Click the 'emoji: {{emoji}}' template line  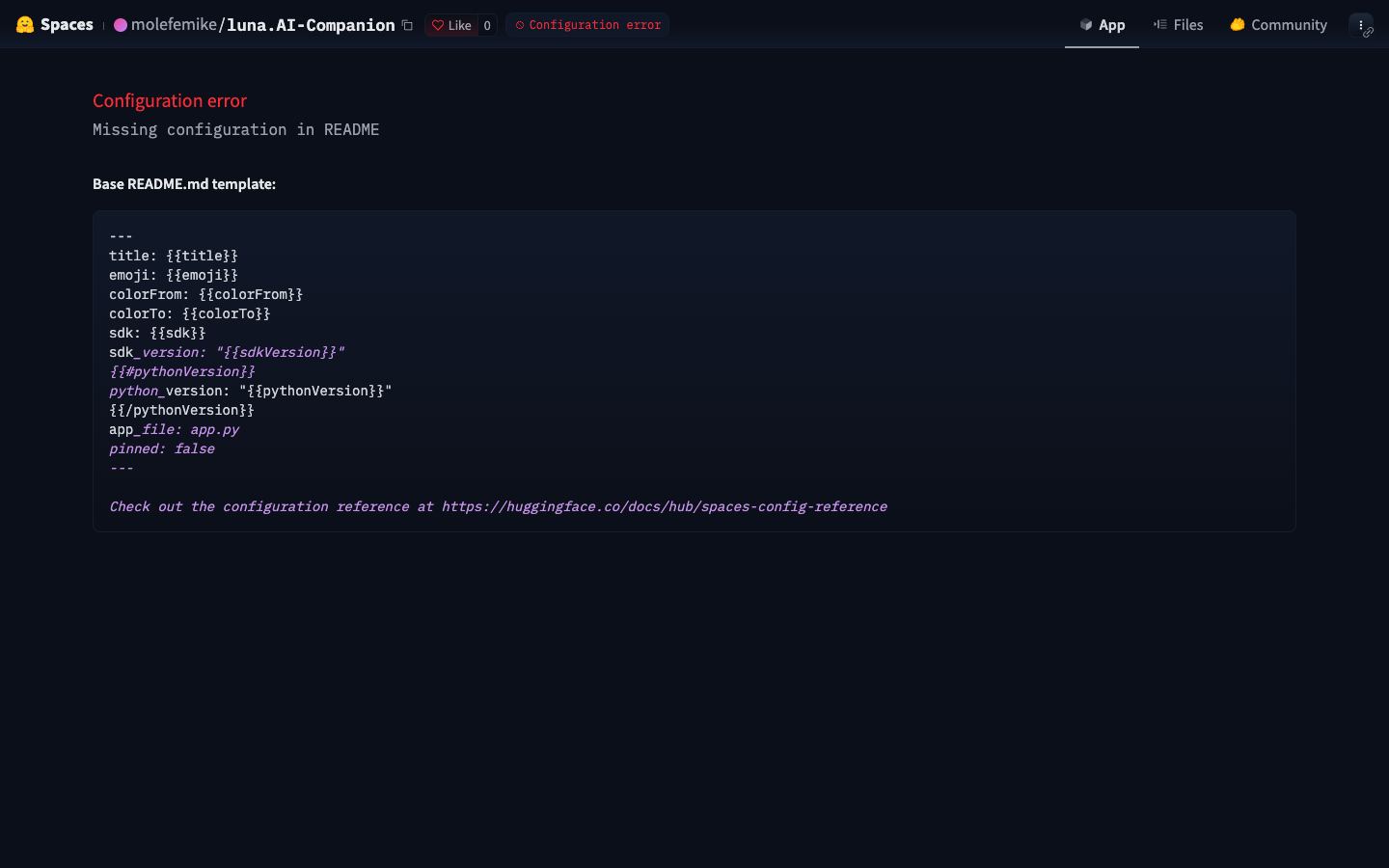[x=174, y=275]
